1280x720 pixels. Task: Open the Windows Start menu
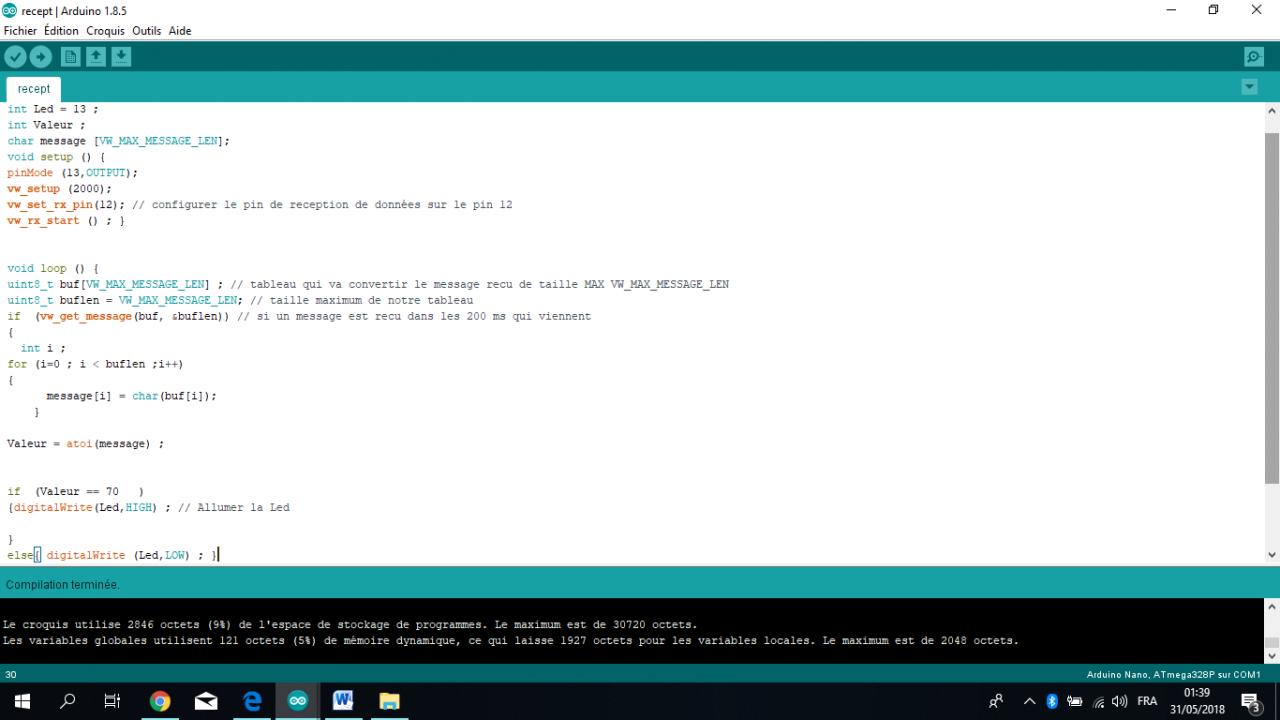point(22,701)
